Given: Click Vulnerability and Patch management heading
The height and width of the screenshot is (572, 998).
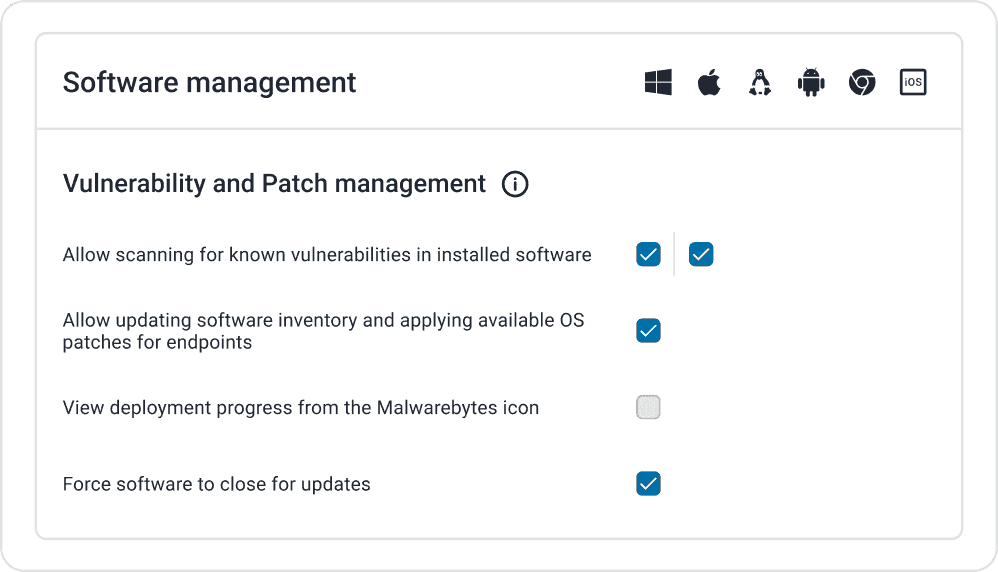Looking at the screenshot, I should 274,184.
